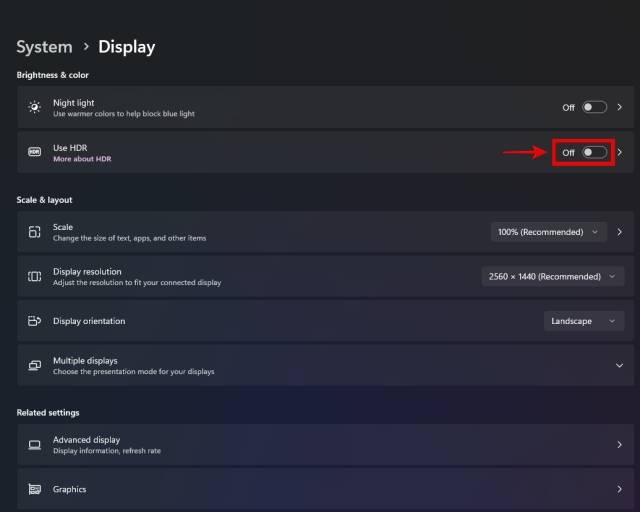Open the Scale percentage dropdown
640x512 pixels.
[x=549, y=232]
